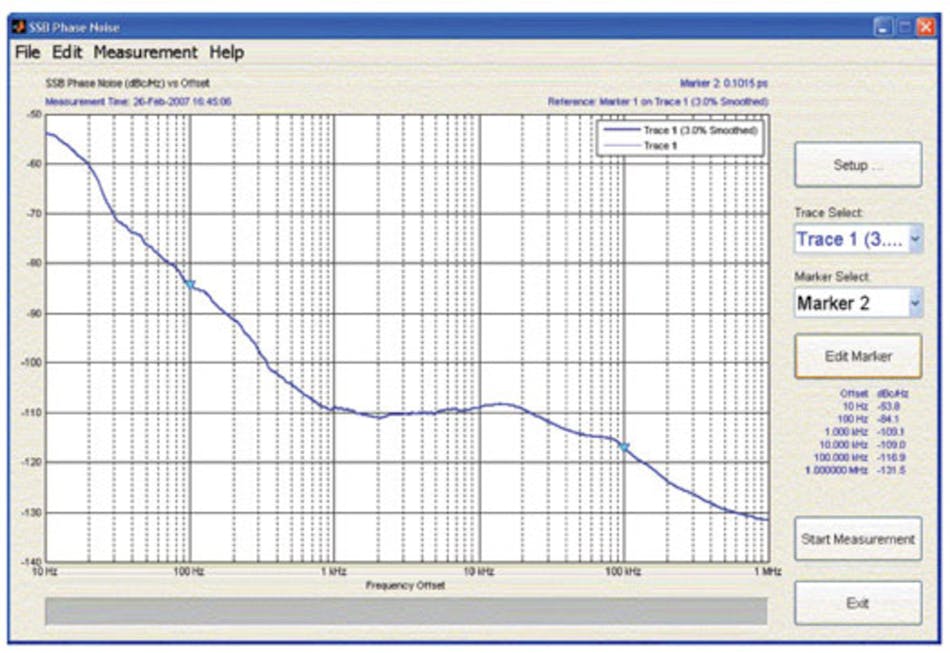The height and width of the screenshot is (653, 950).
Task: Click the blue line sample beside Trace 1 (3.0% Smoothed)
Action: [621, 131]
